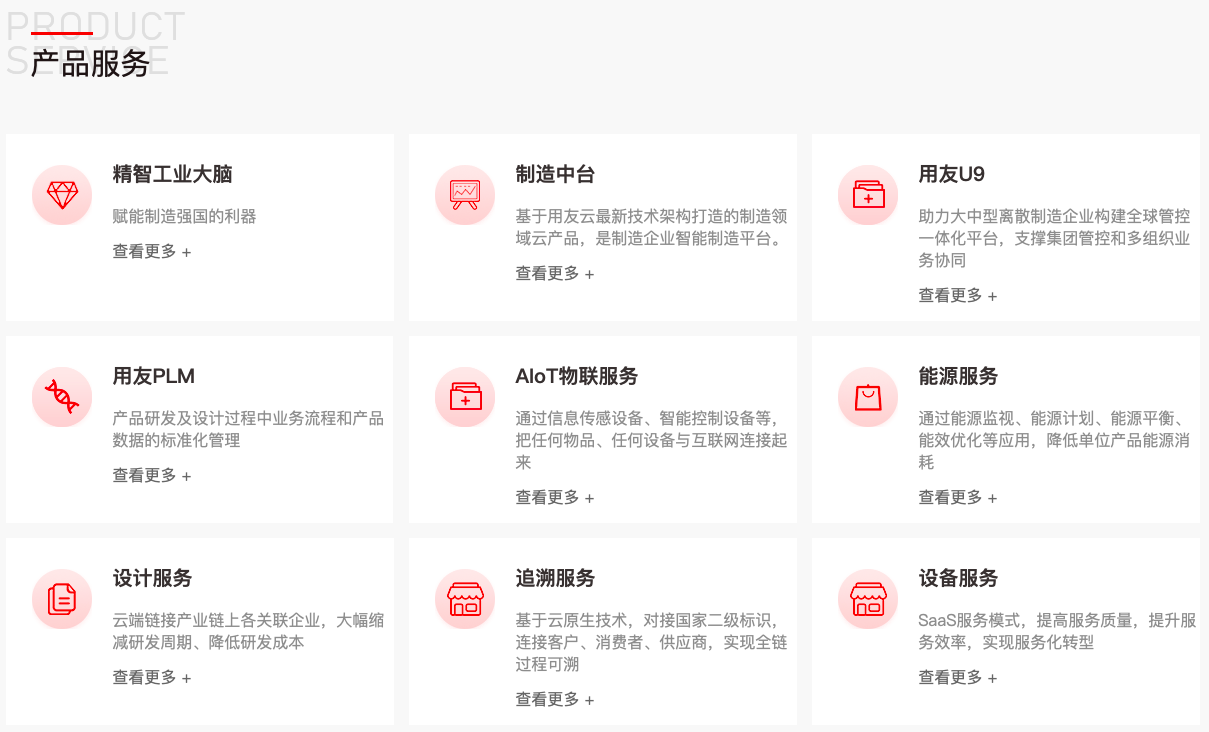1209x732 pixels.
Task: Open 查看更多 under 制造中台
Action: (555, 274)
